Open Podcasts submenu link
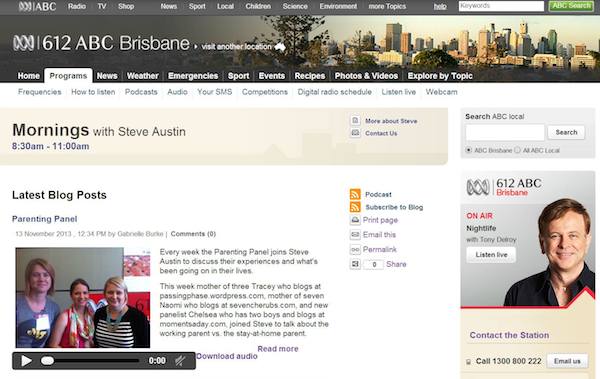 pyautogui.click(x=141, y=92)
